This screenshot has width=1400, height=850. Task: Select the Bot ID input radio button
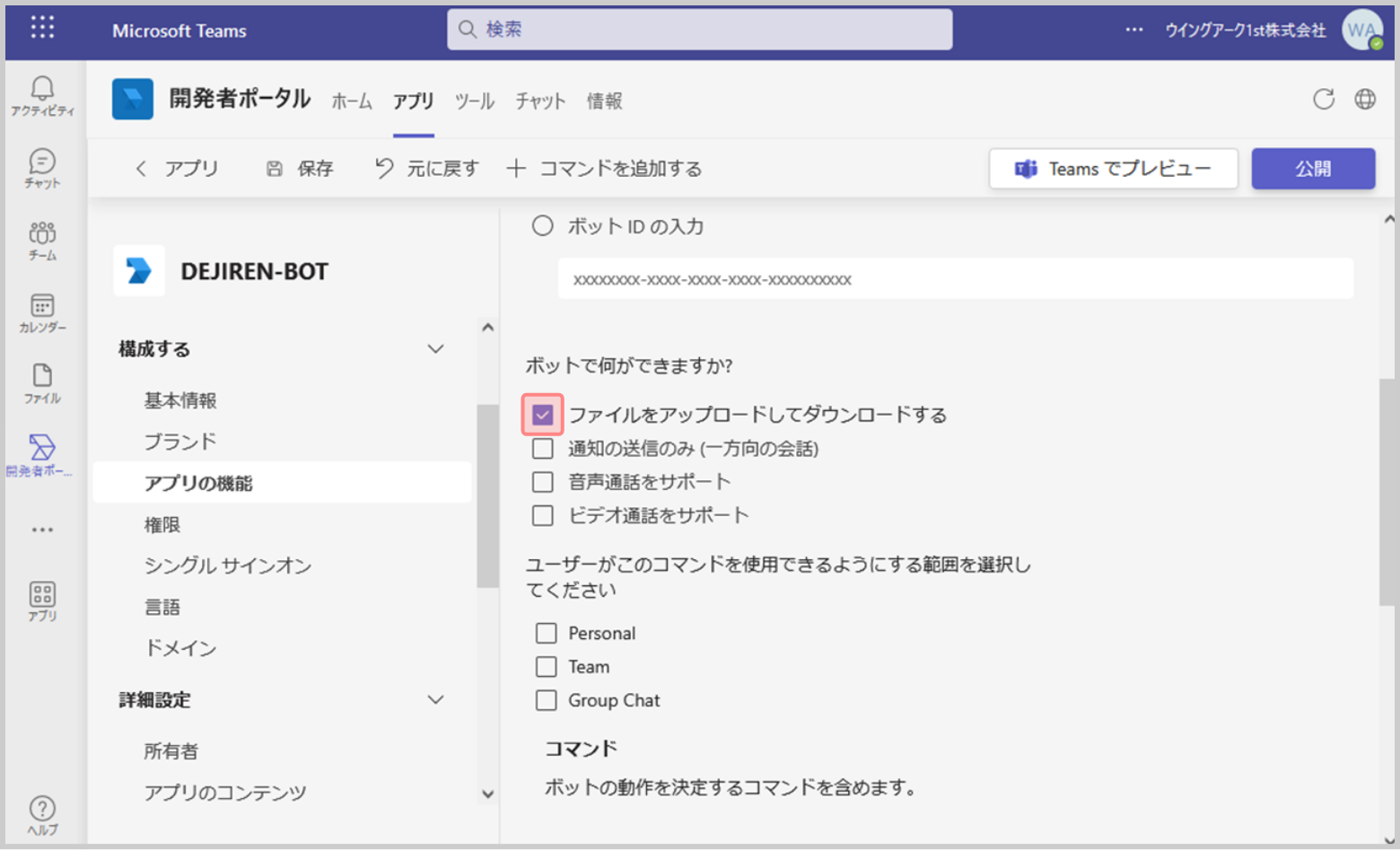pos(543,226)
